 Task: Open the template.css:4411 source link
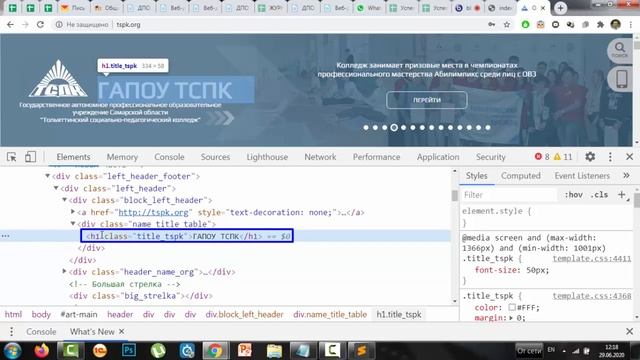tap(592, 258)
